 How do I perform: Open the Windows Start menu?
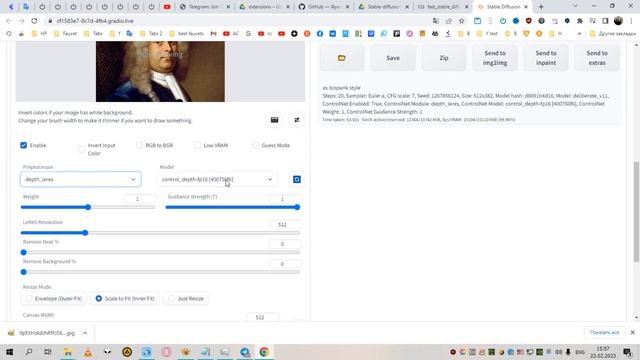tap(9, 352)
